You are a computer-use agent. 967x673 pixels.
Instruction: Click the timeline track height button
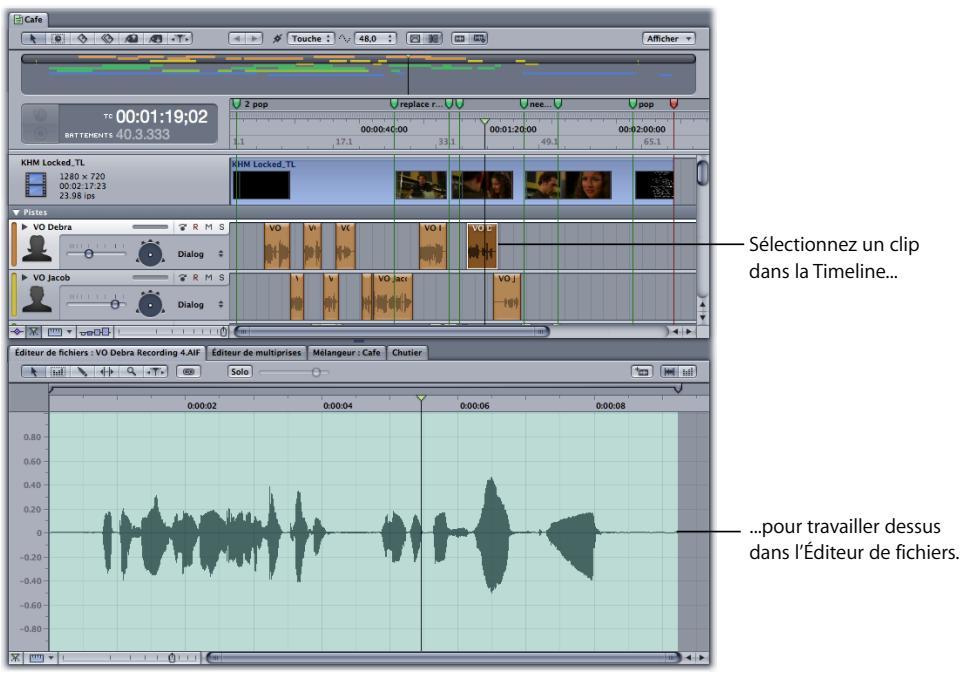pos(459,38)
